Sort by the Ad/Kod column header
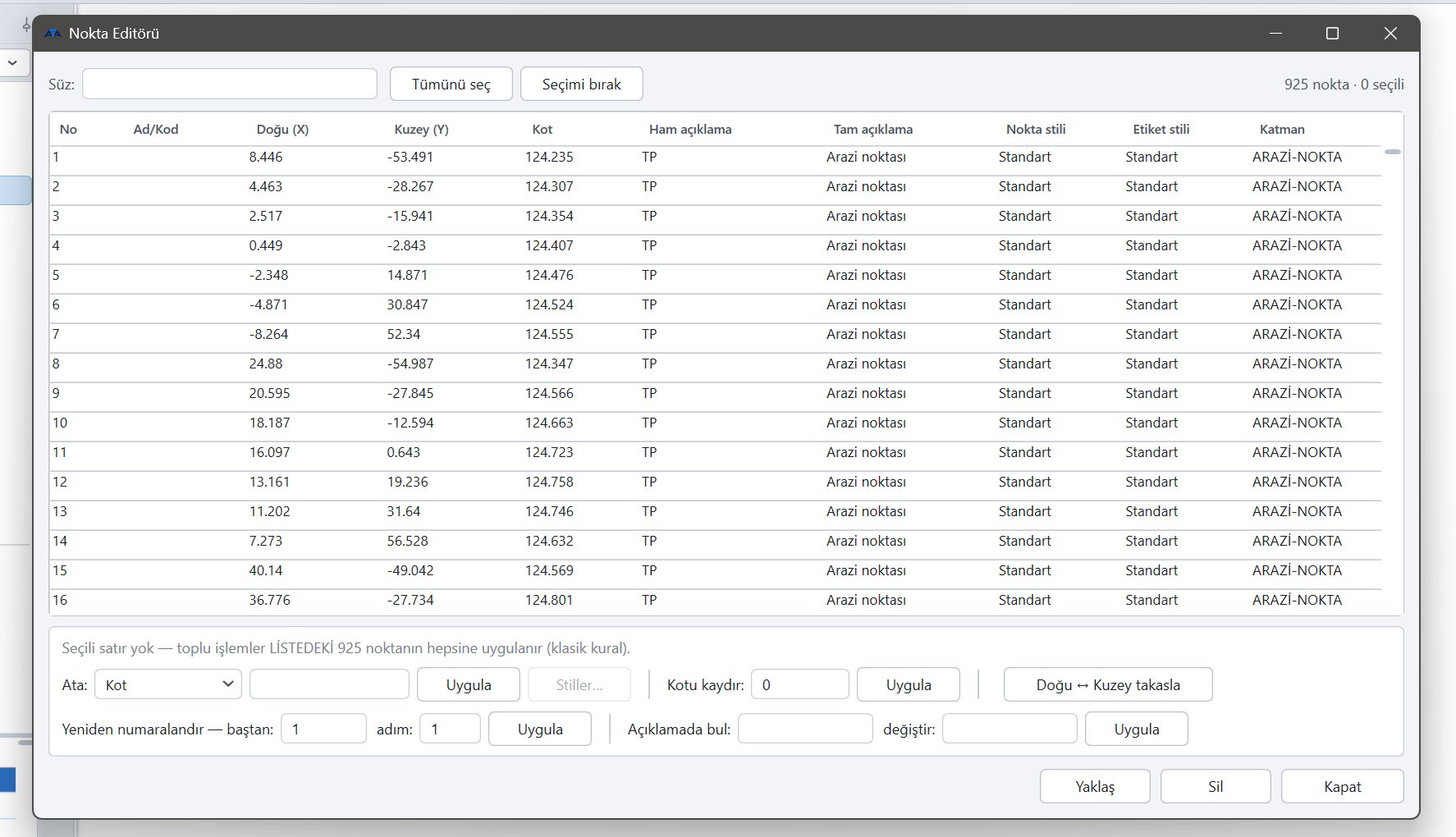 point(156,129)
